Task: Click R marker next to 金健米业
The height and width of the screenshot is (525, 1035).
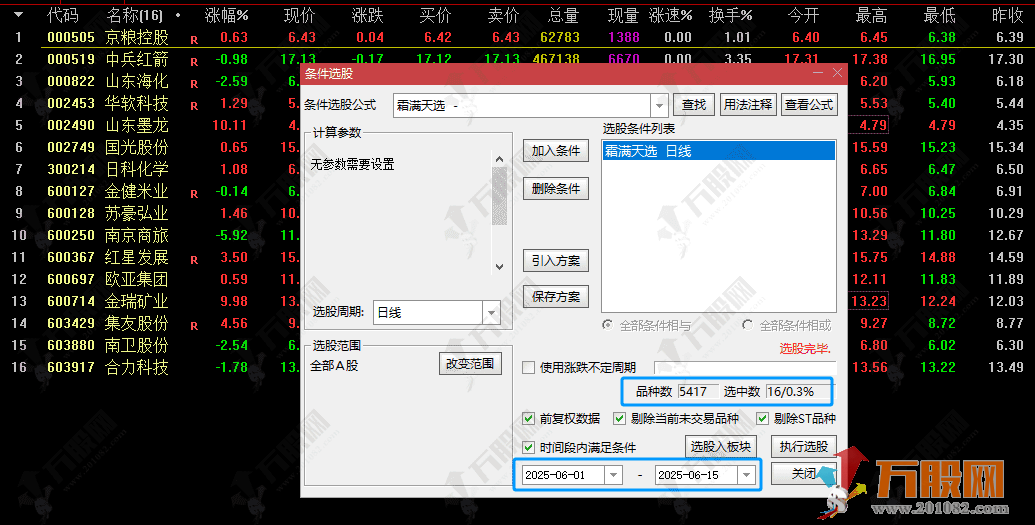Action: point(194,194)
